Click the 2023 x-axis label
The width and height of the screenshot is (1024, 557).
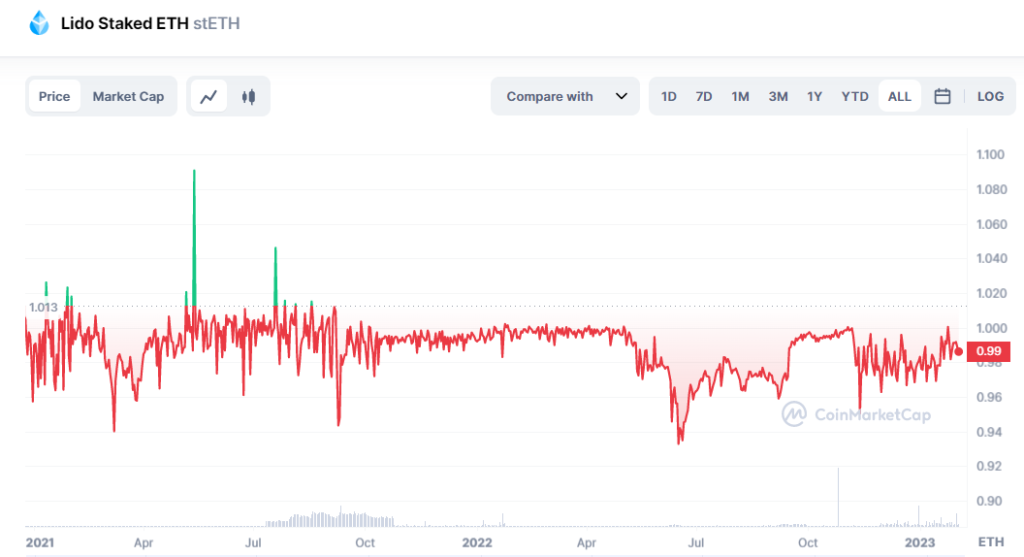click(920, 543)
